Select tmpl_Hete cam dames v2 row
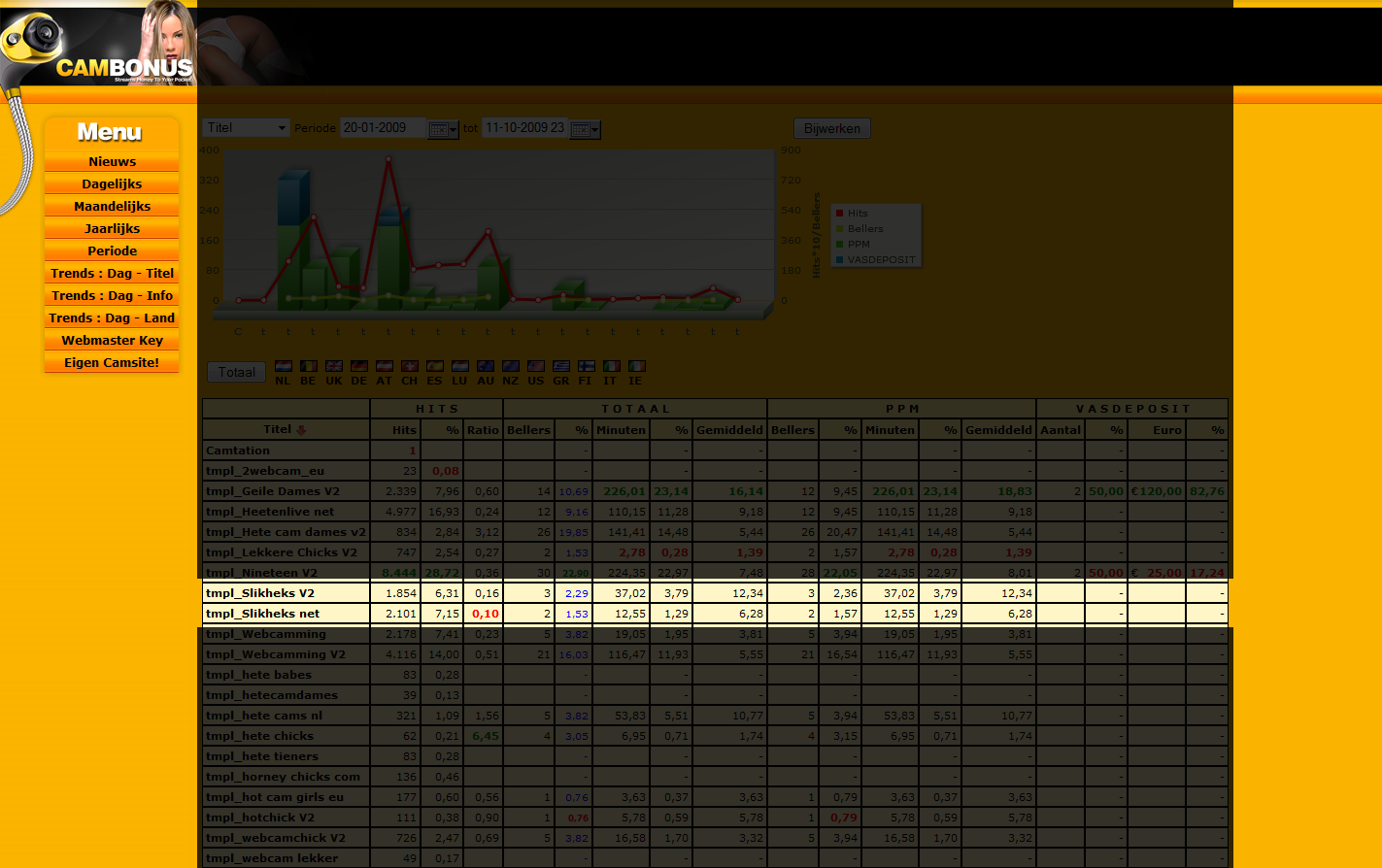The height and width of the screenshot is (868, 1382). 715,532
